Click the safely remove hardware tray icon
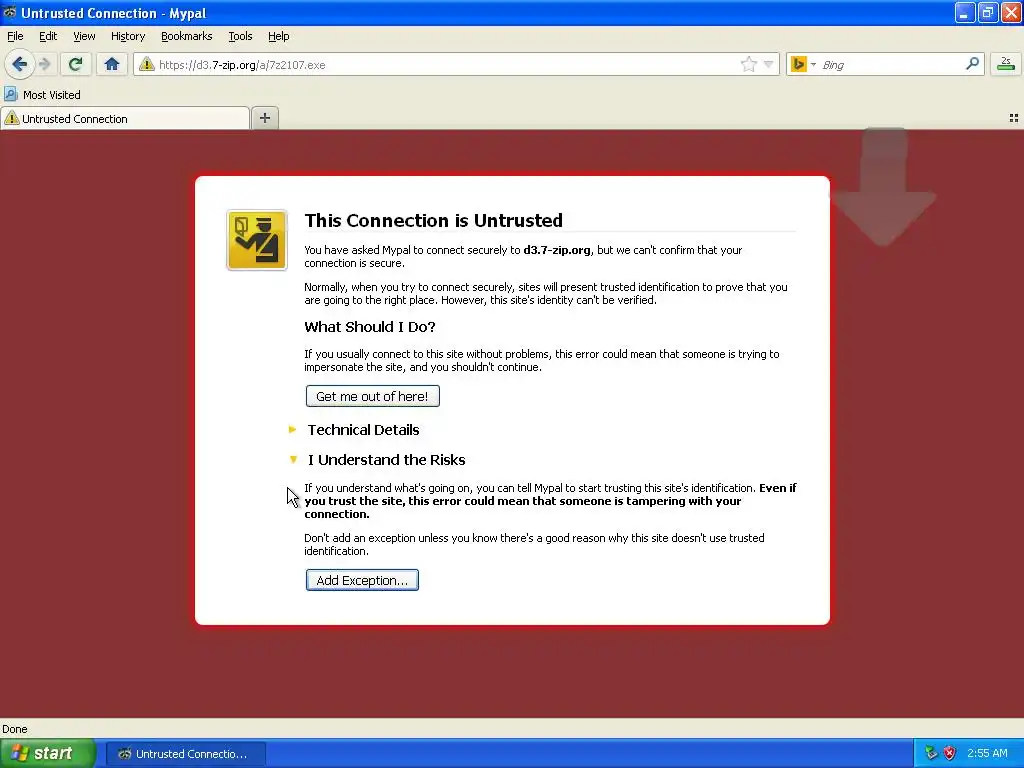The height and width of the screenshot is (768, 1024). point(931,753)
